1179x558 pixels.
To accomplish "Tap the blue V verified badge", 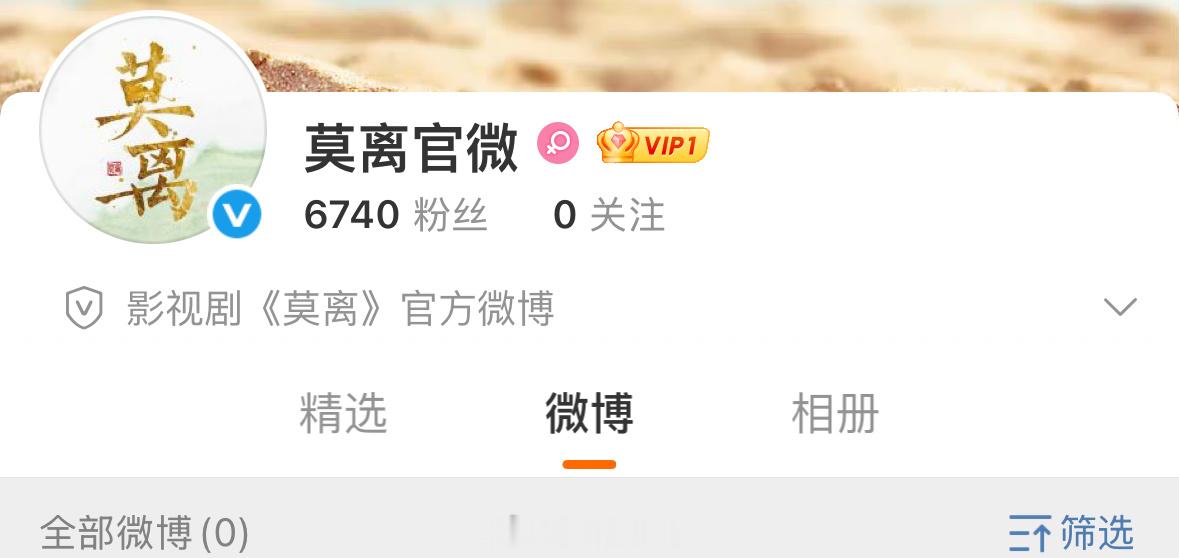I will click(x=237, y=214).
